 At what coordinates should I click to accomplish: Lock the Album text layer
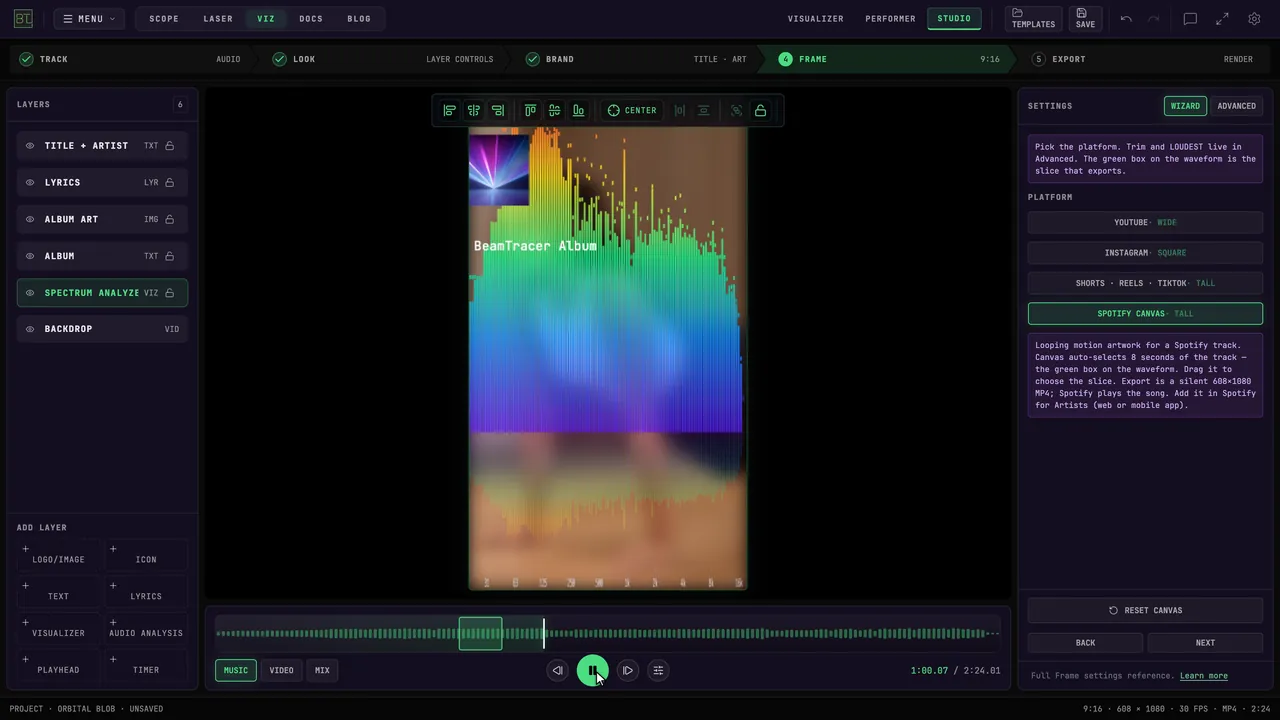tap(170, 256)
